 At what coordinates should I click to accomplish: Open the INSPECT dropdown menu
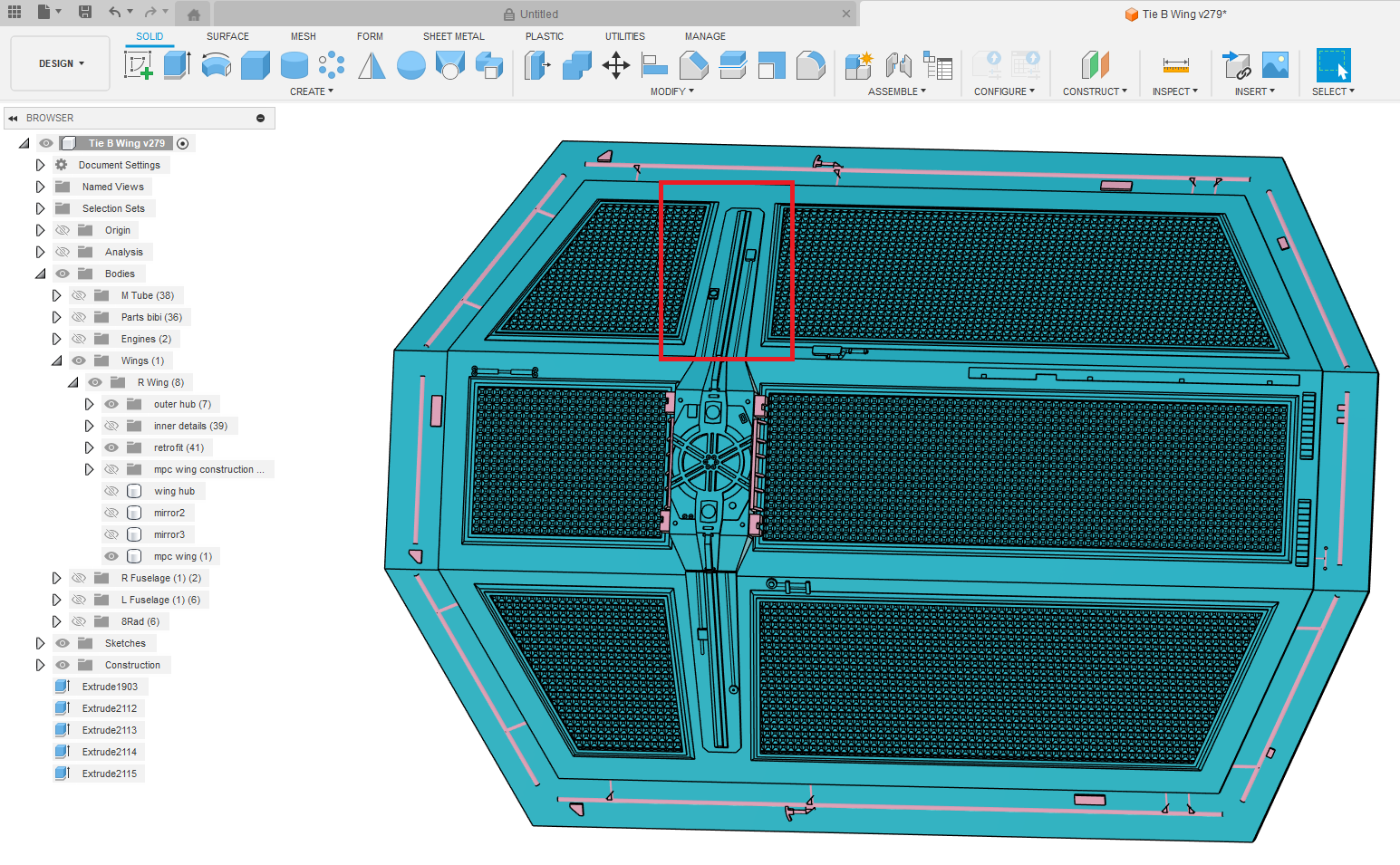1175,91
